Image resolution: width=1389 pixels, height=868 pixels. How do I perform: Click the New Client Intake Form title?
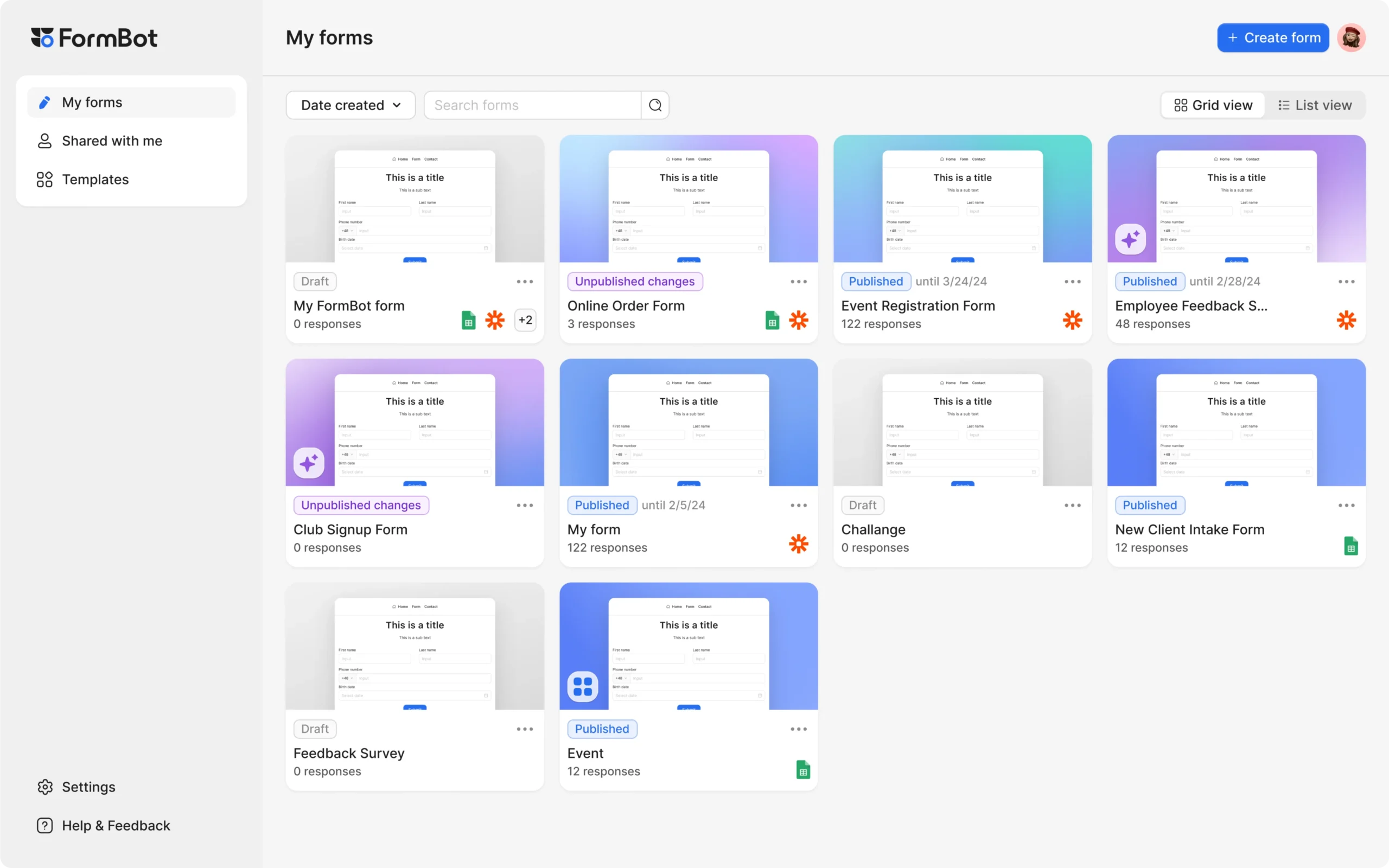click(1189, 530)
